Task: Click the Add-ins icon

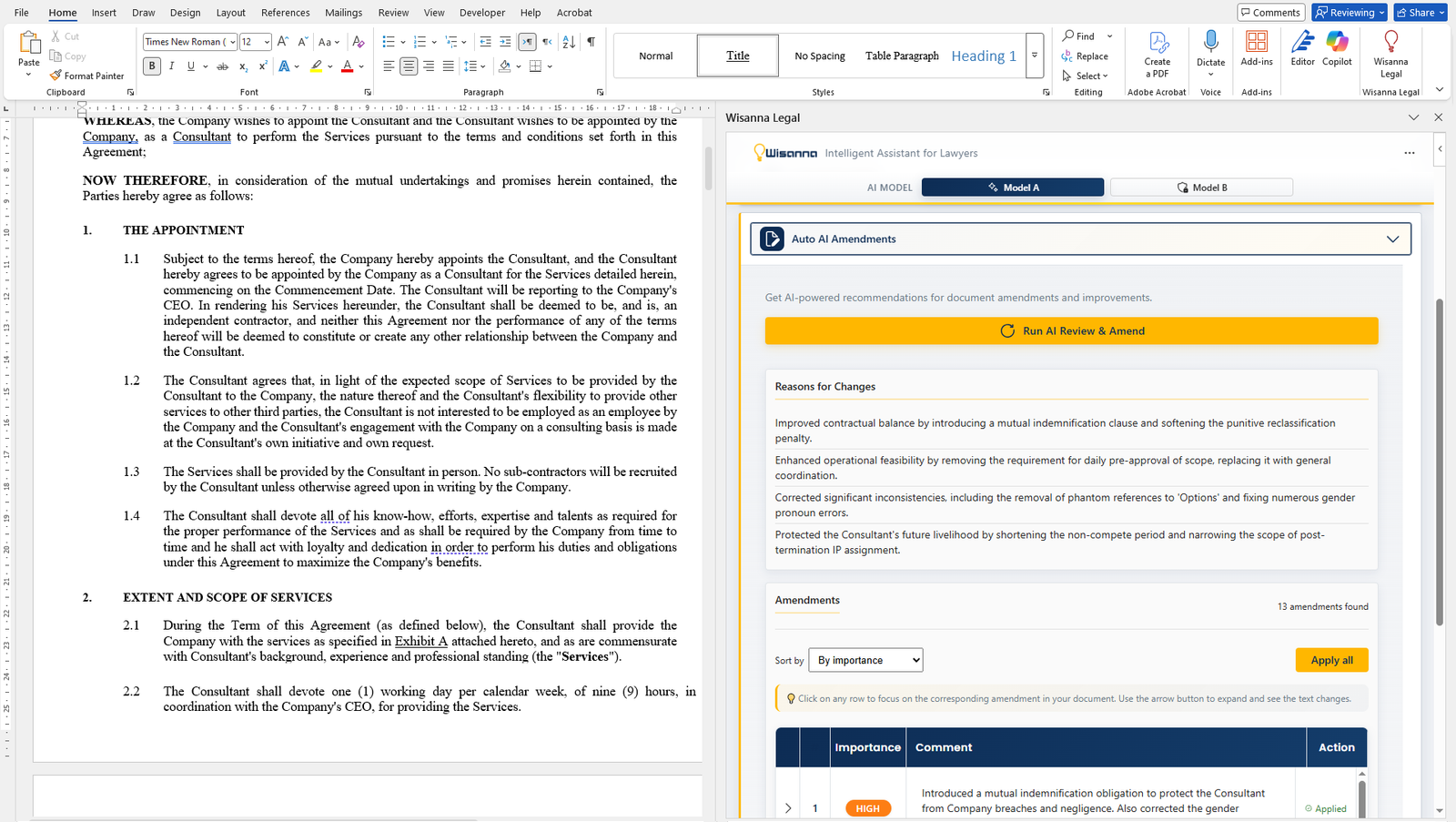Action: pos(1256,43)
